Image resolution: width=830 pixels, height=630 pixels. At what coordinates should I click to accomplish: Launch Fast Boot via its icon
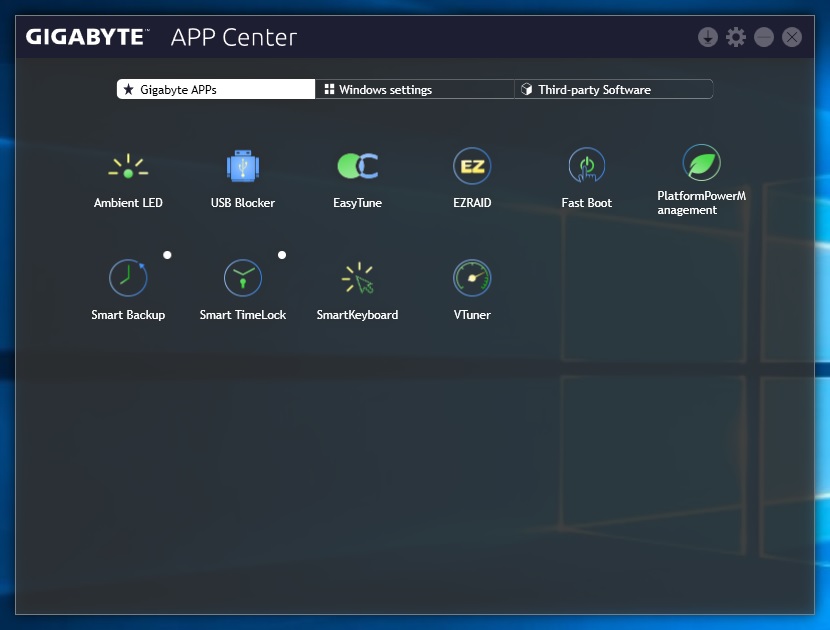587,166
